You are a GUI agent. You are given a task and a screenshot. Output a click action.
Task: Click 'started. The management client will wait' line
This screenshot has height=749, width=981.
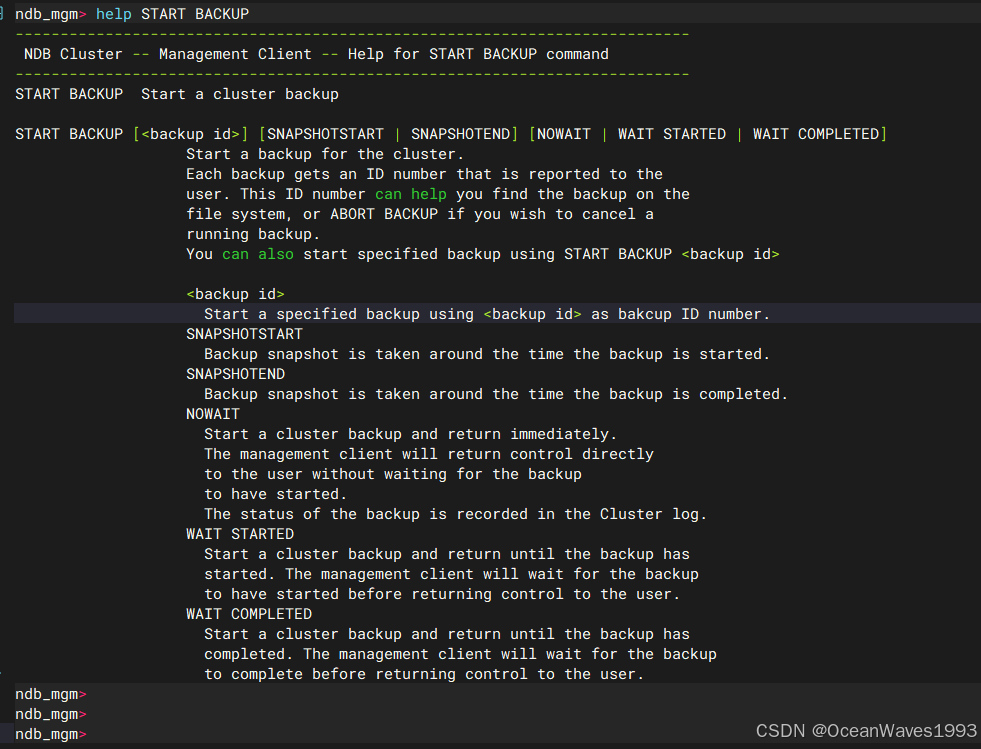(x=452, y=574)
